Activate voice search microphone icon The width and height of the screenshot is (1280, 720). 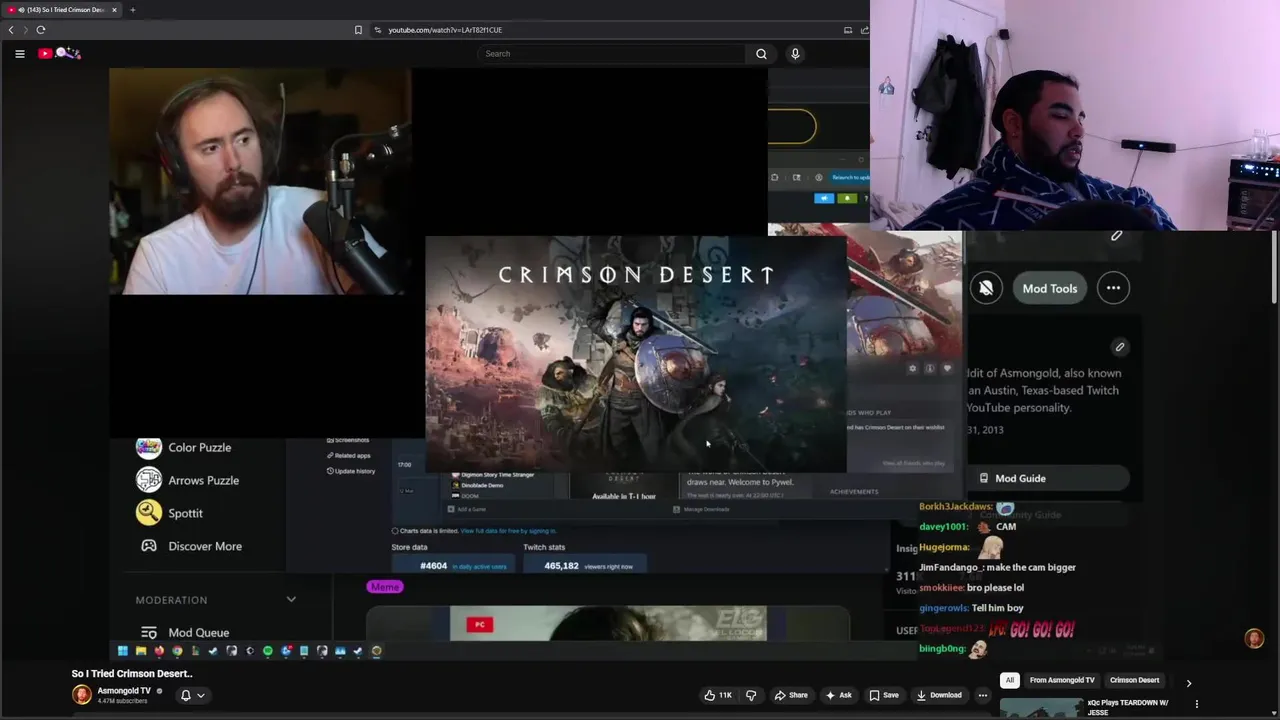tap(795, 54)
